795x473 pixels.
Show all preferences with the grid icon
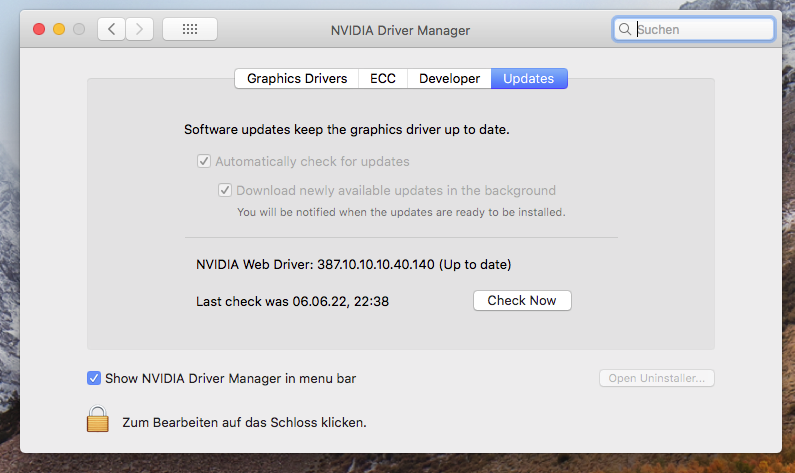coord(189,30)
